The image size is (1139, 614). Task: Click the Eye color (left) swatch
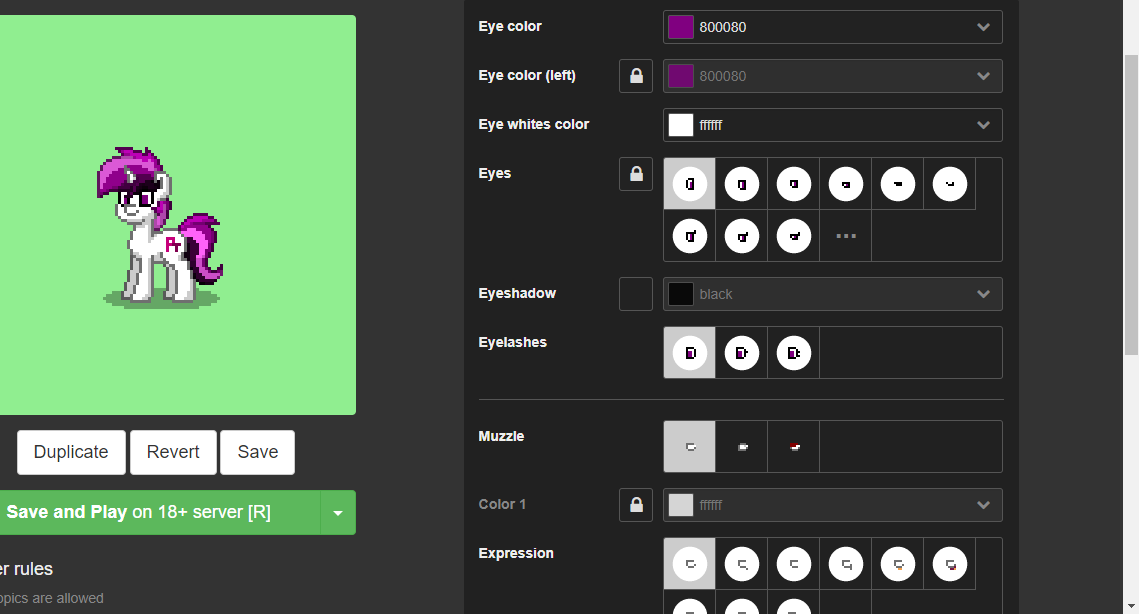[x=681, y=76]
